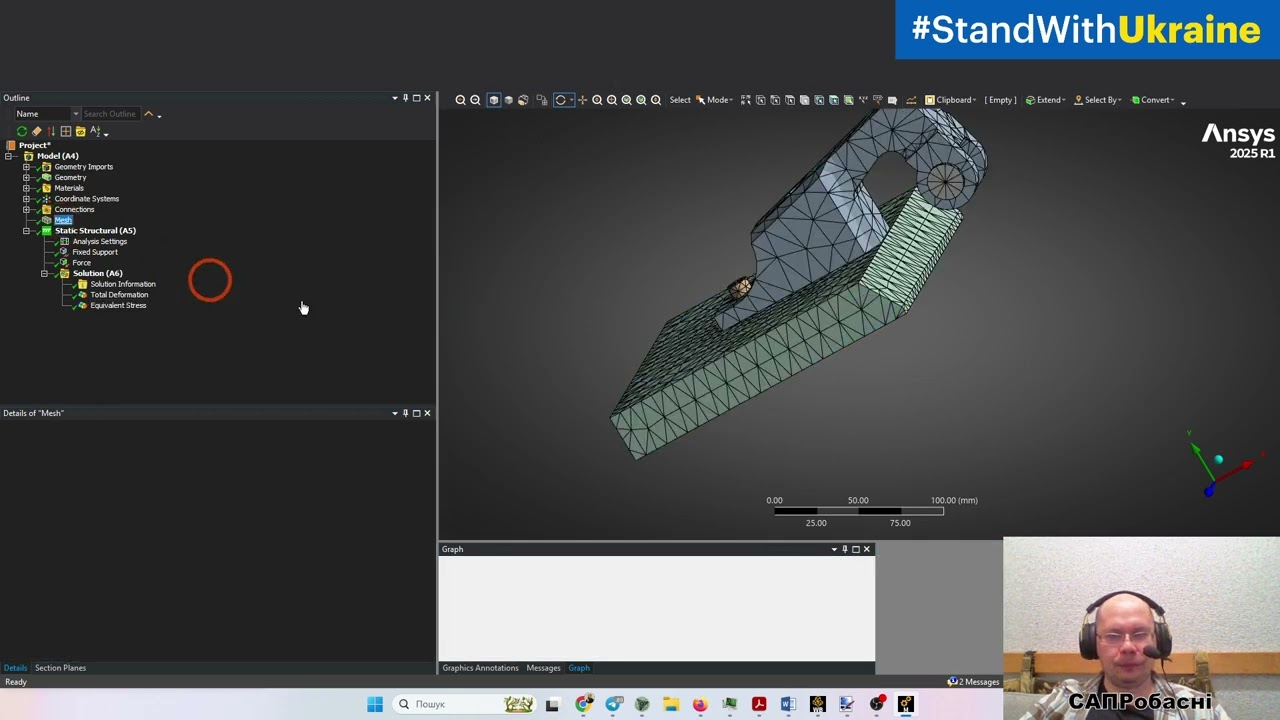Open the Mode dropdown in graphics toolbar
The image size is (1280, 720).
pos(715,100)
